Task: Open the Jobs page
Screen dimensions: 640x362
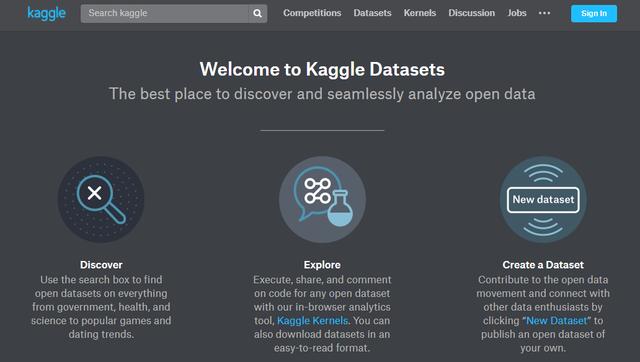Action: coord(517,13)
